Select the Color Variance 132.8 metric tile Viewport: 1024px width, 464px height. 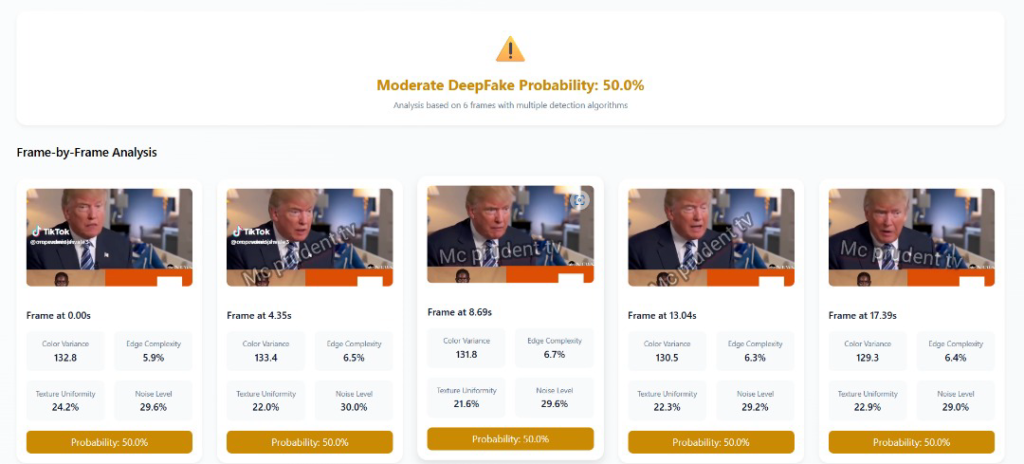pyautogui.click(x=65, y=351)
